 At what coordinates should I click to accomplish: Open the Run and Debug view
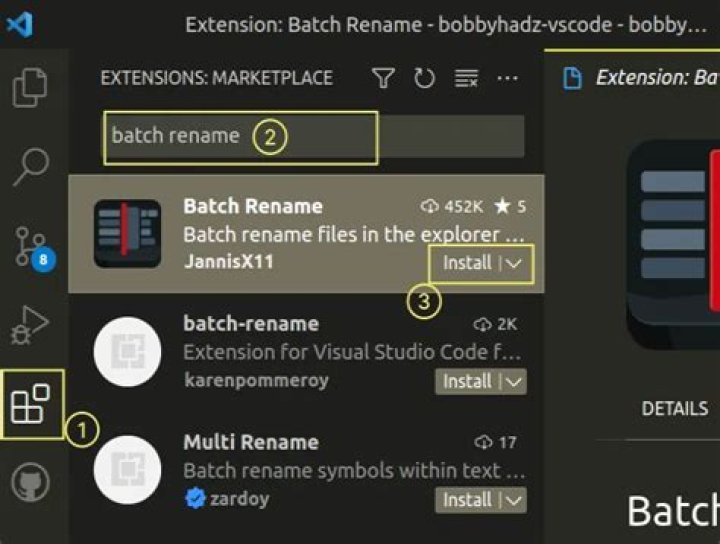[x=29, y=325]
